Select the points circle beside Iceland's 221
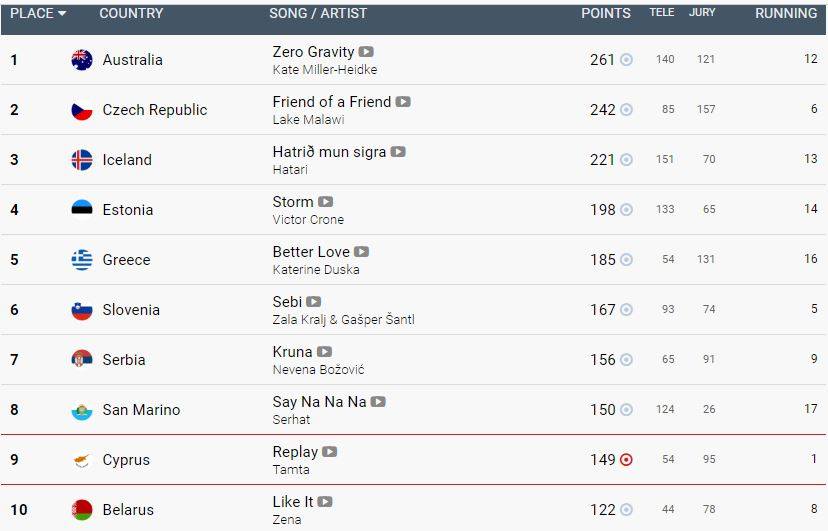The width and height of the screenshot is (828, 531). click(626, 159)
